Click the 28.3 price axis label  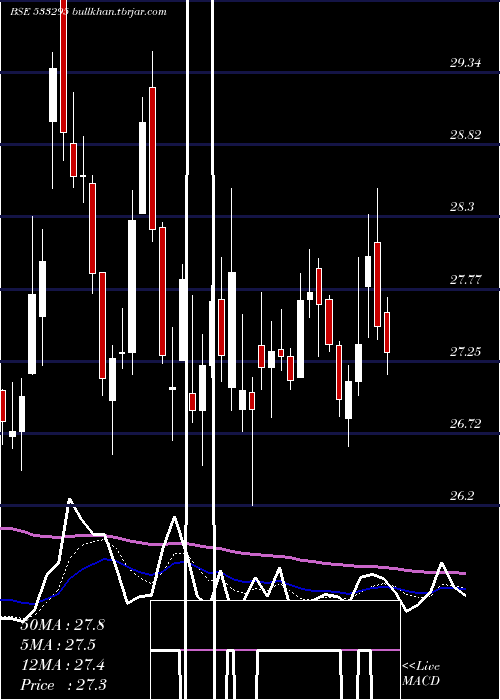coord(462,207)
